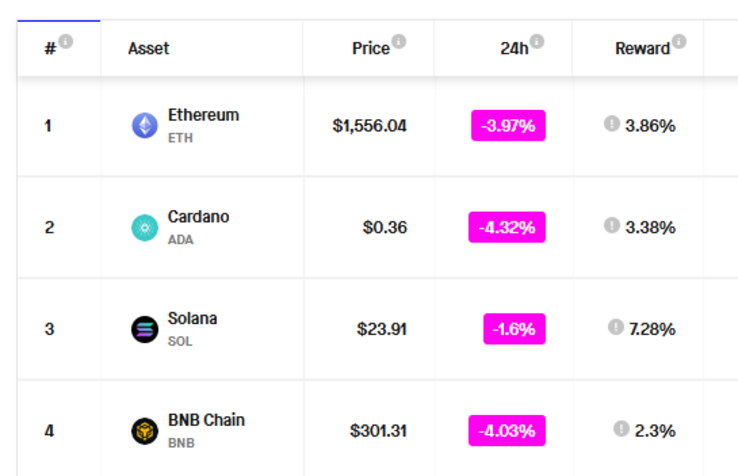Sort table by Price column header
This screenshot has width=738, height=476.
(370, 48)
